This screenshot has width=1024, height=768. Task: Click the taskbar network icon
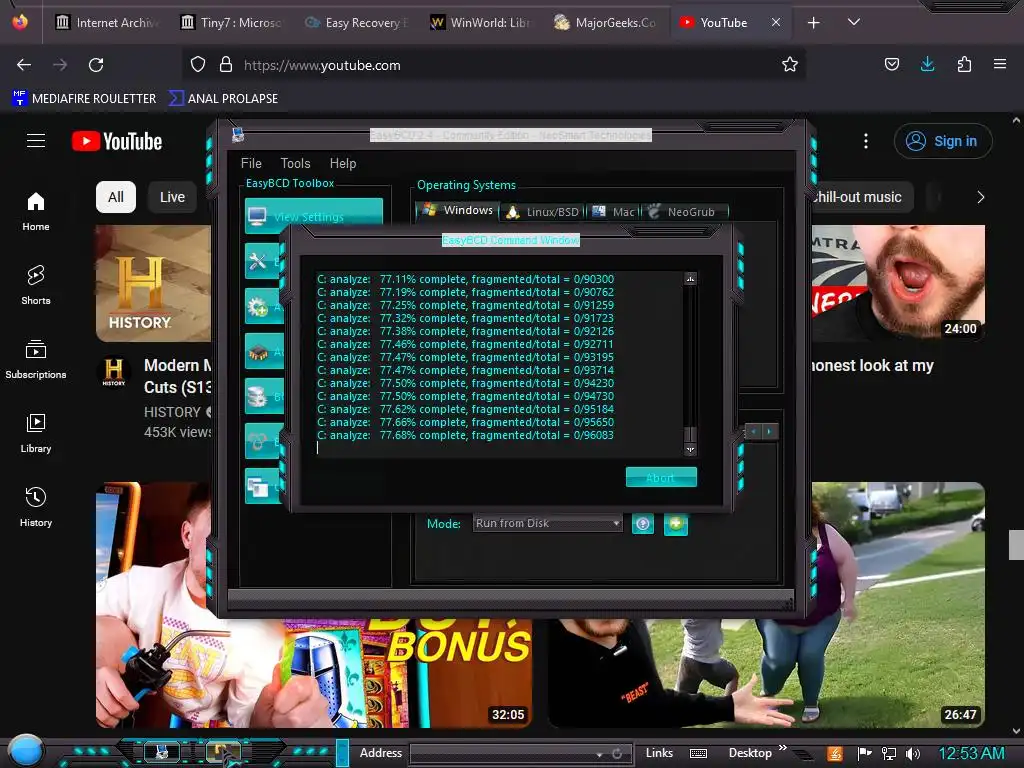889,754
